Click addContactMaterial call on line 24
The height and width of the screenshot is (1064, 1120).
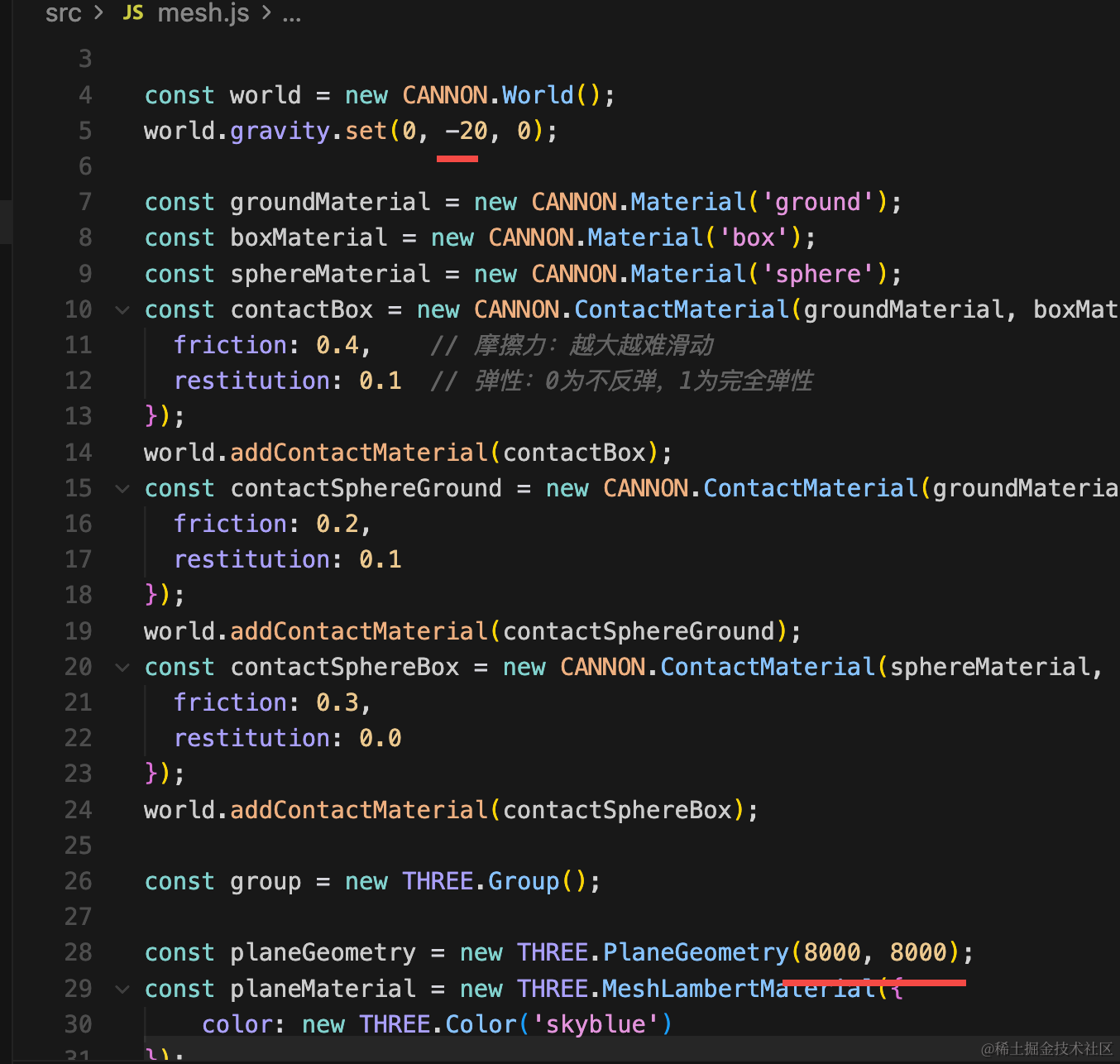(359, 810)
